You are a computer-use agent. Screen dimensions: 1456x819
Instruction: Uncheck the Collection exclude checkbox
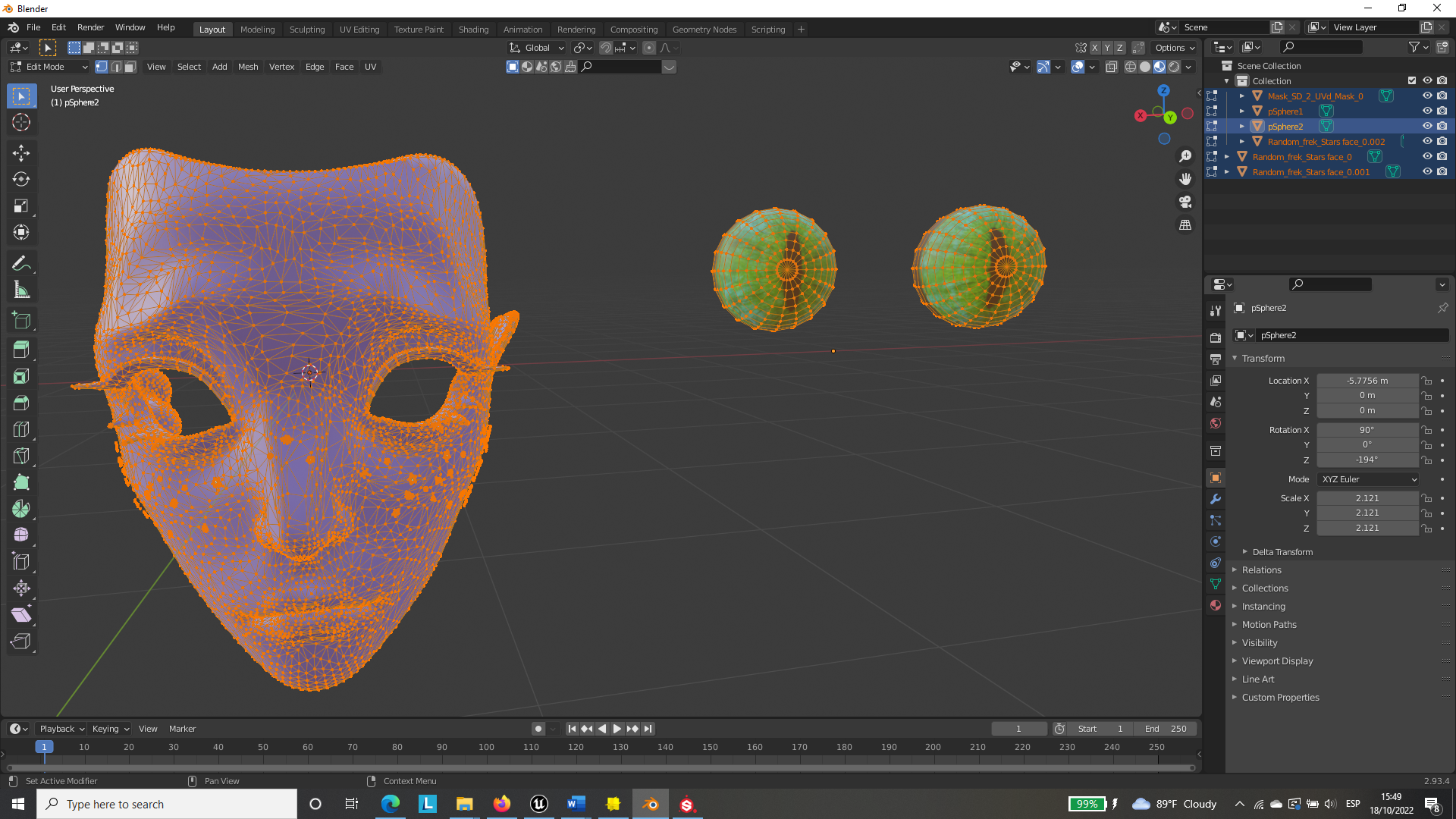pos(1411,80)
